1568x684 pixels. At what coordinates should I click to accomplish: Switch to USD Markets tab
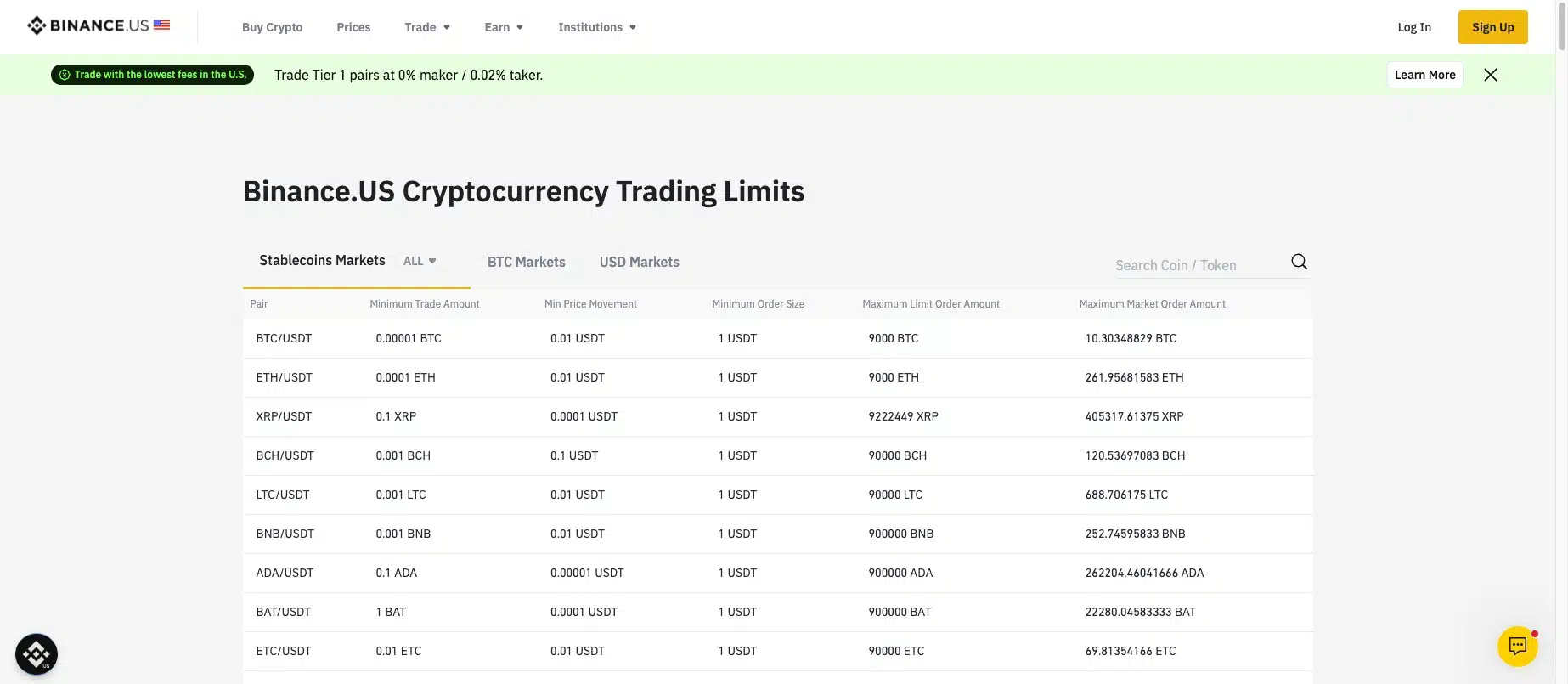[x=640, y=262]
